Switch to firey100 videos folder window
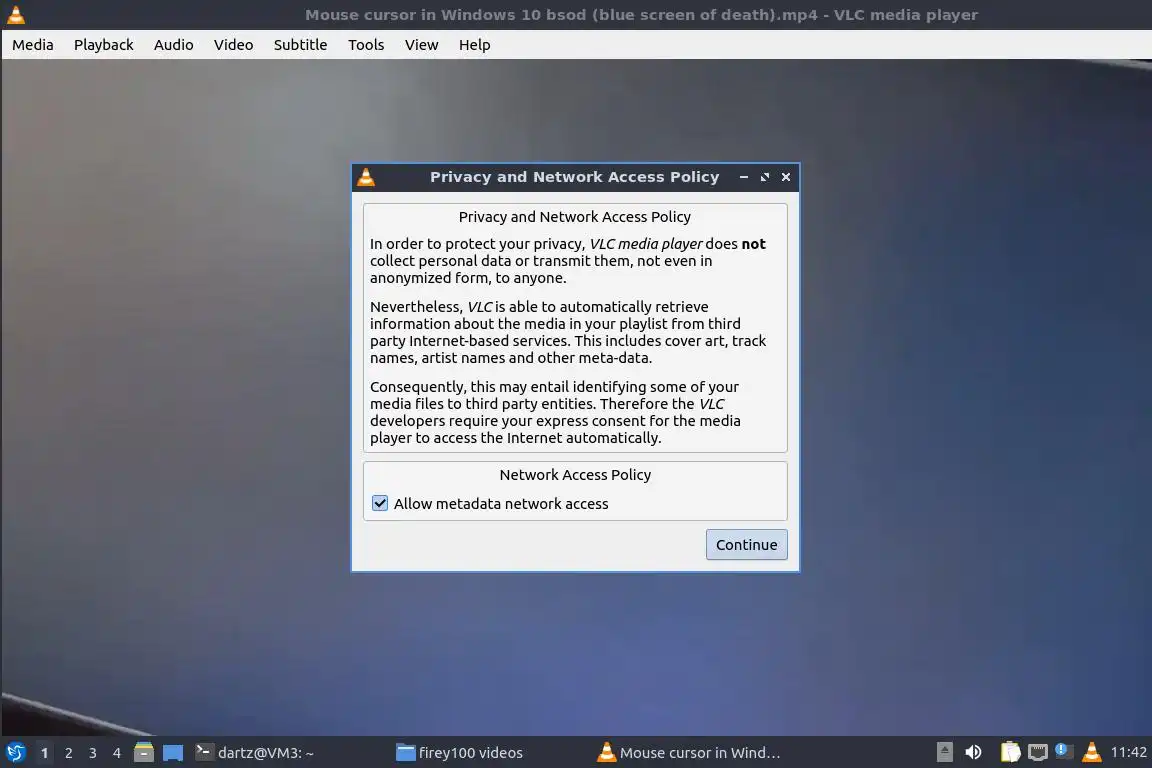Image resolution: width=1152 pixels, height=768 pixels. (x=460, y=753)
